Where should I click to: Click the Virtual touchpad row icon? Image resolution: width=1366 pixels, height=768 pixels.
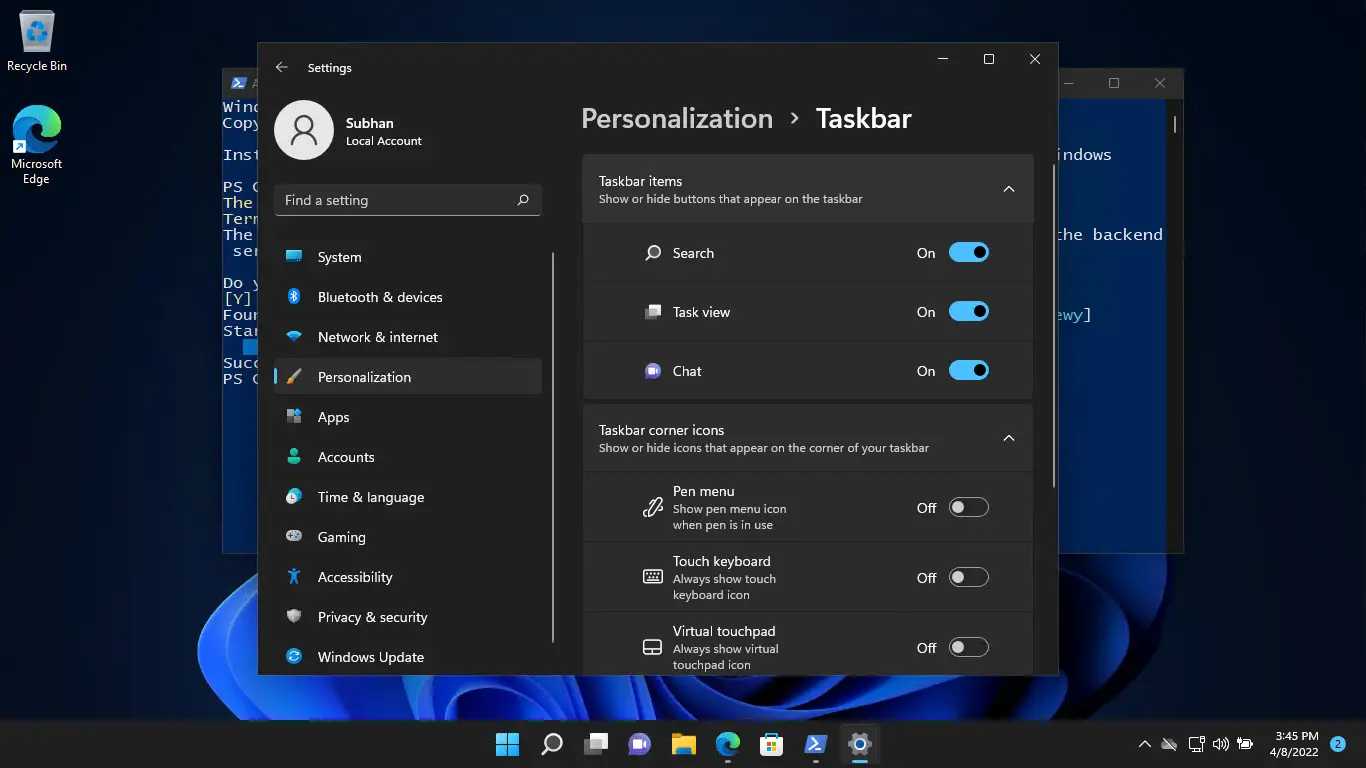pyautogui.click(x=653, y=648)
